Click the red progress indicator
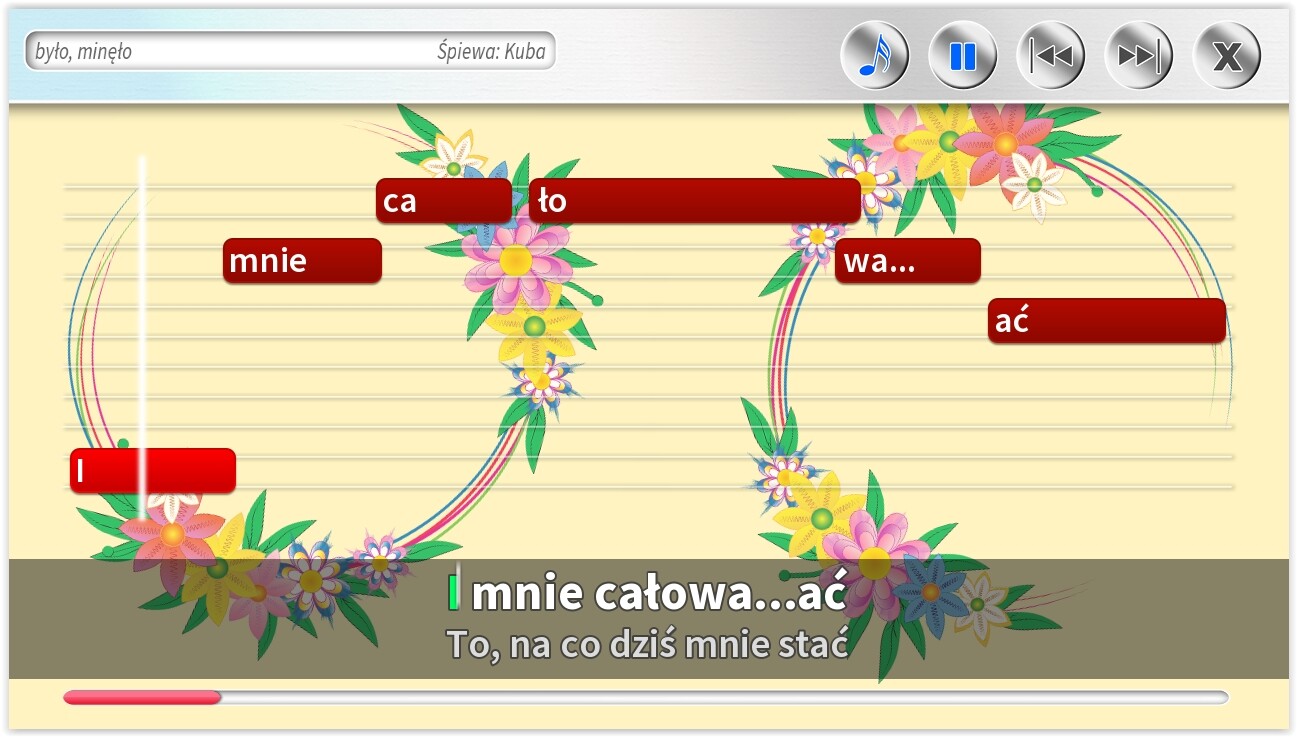 140,695
